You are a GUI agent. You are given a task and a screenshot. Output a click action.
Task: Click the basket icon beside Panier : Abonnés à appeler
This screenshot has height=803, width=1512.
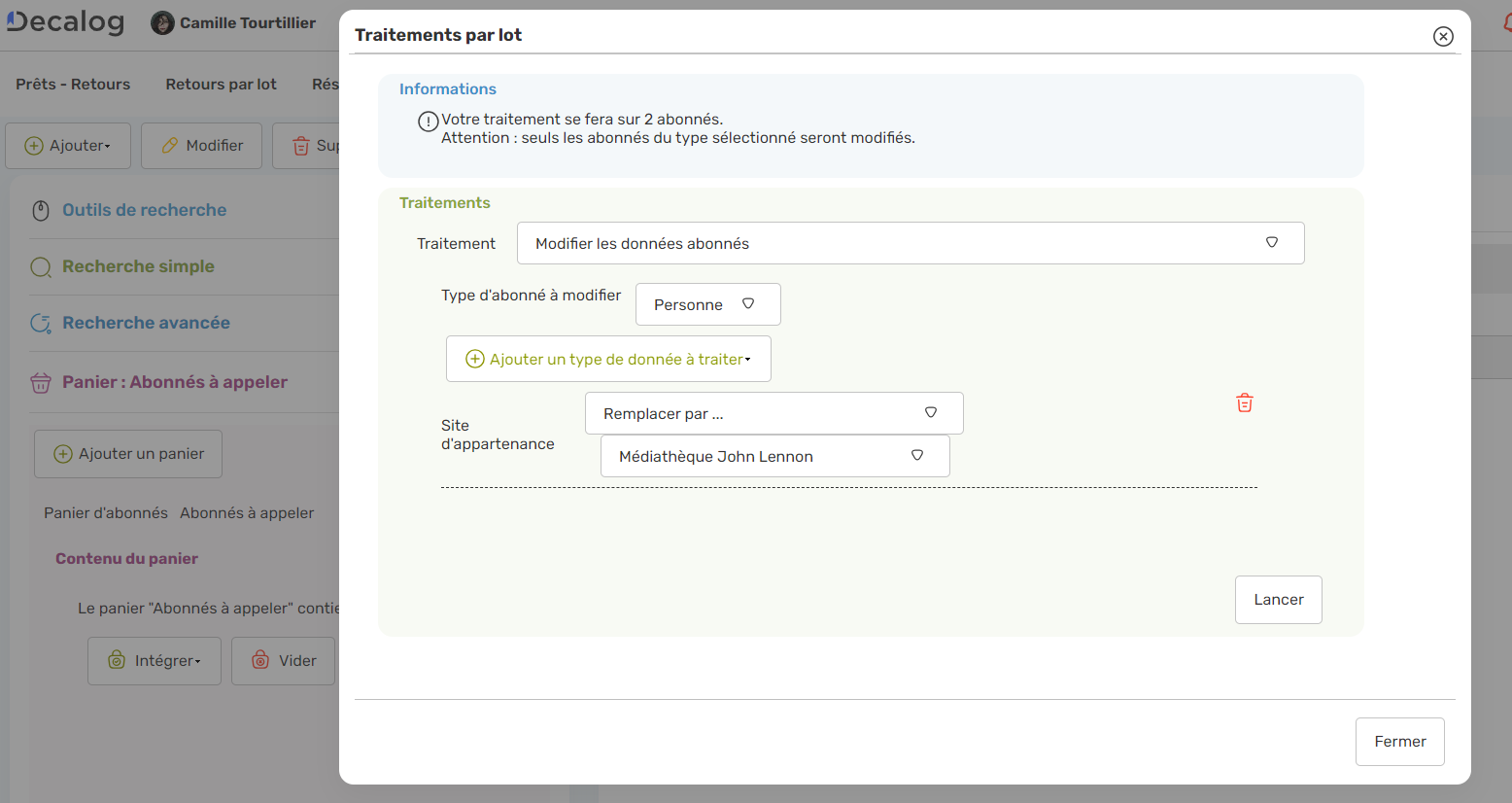point(40,381)
